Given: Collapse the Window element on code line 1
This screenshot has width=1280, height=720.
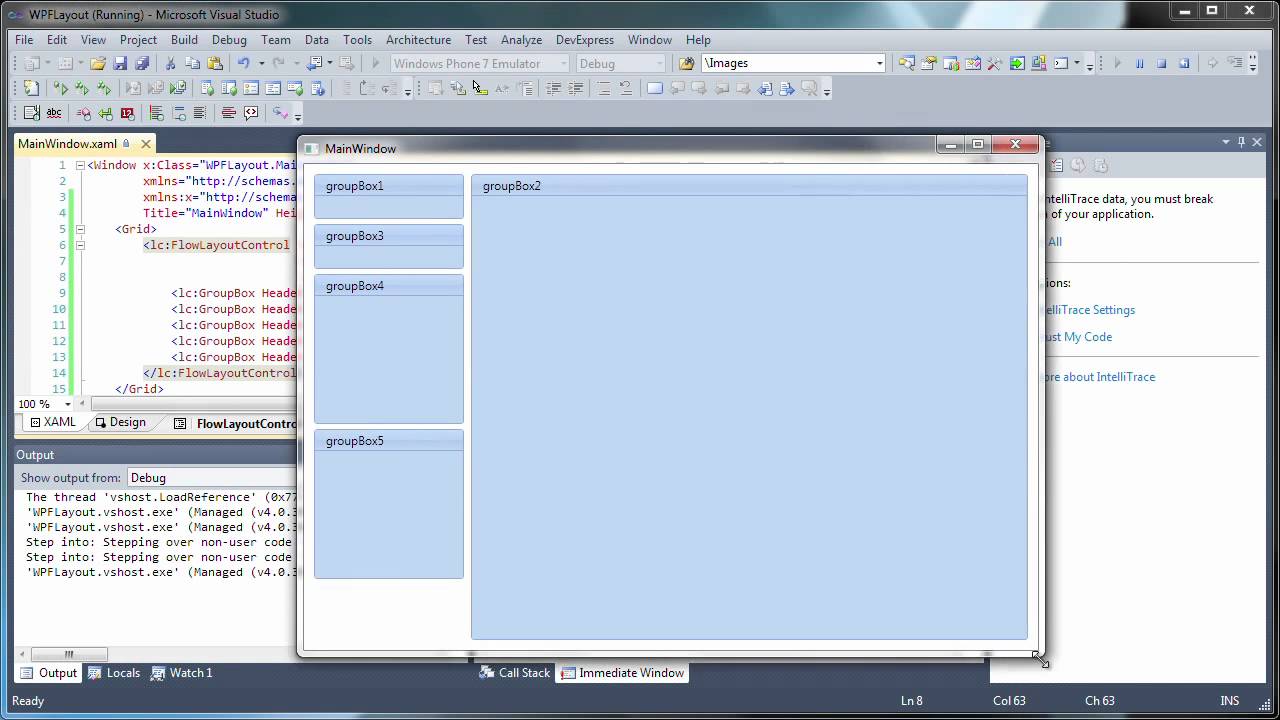Looking at the screenshot, I should pyautogui.click(x=80, y=165).
